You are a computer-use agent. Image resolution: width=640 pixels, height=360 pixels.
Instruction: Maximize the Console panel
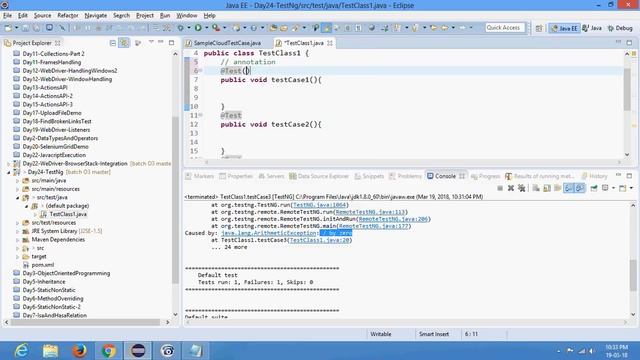point(629,176)
